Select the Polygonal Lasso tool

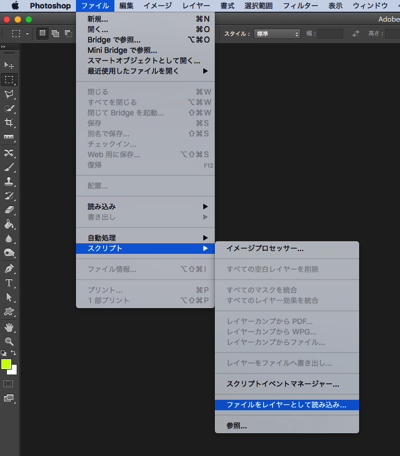9,94
